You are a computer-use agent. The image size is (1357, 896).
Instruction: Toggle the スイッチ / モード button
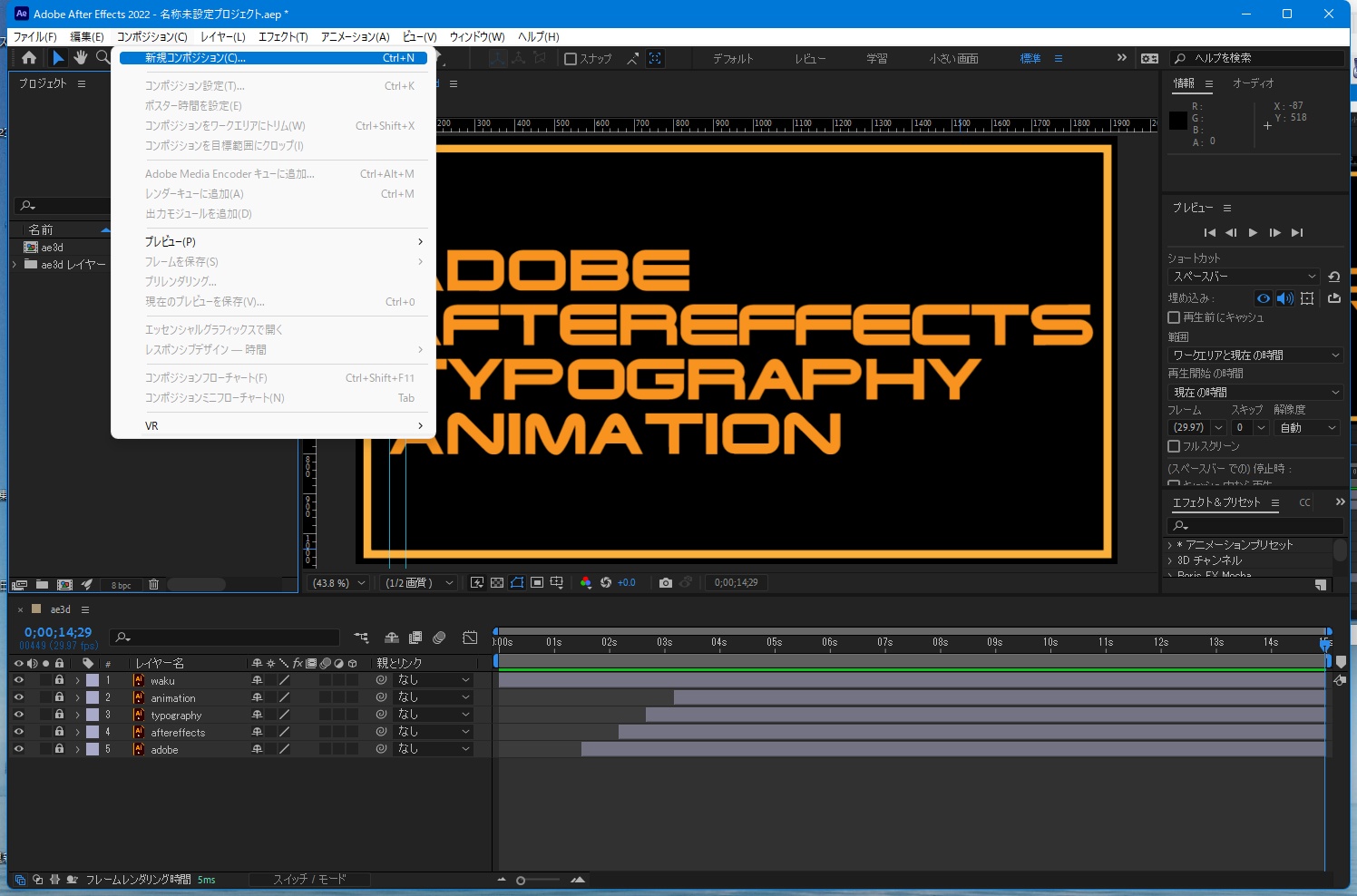pyautogui.click(x=309, y=880)
